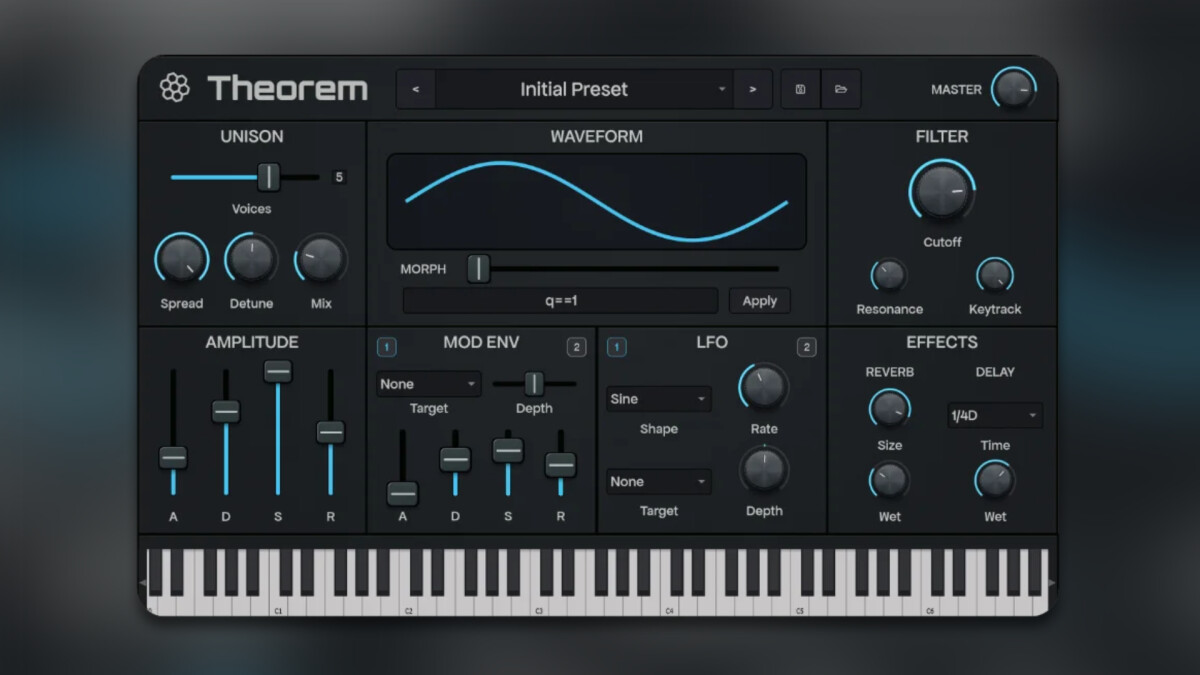Open the MOD ENV Target dropdown
This screenshot has height=675, width=1200.
point(428,383)
